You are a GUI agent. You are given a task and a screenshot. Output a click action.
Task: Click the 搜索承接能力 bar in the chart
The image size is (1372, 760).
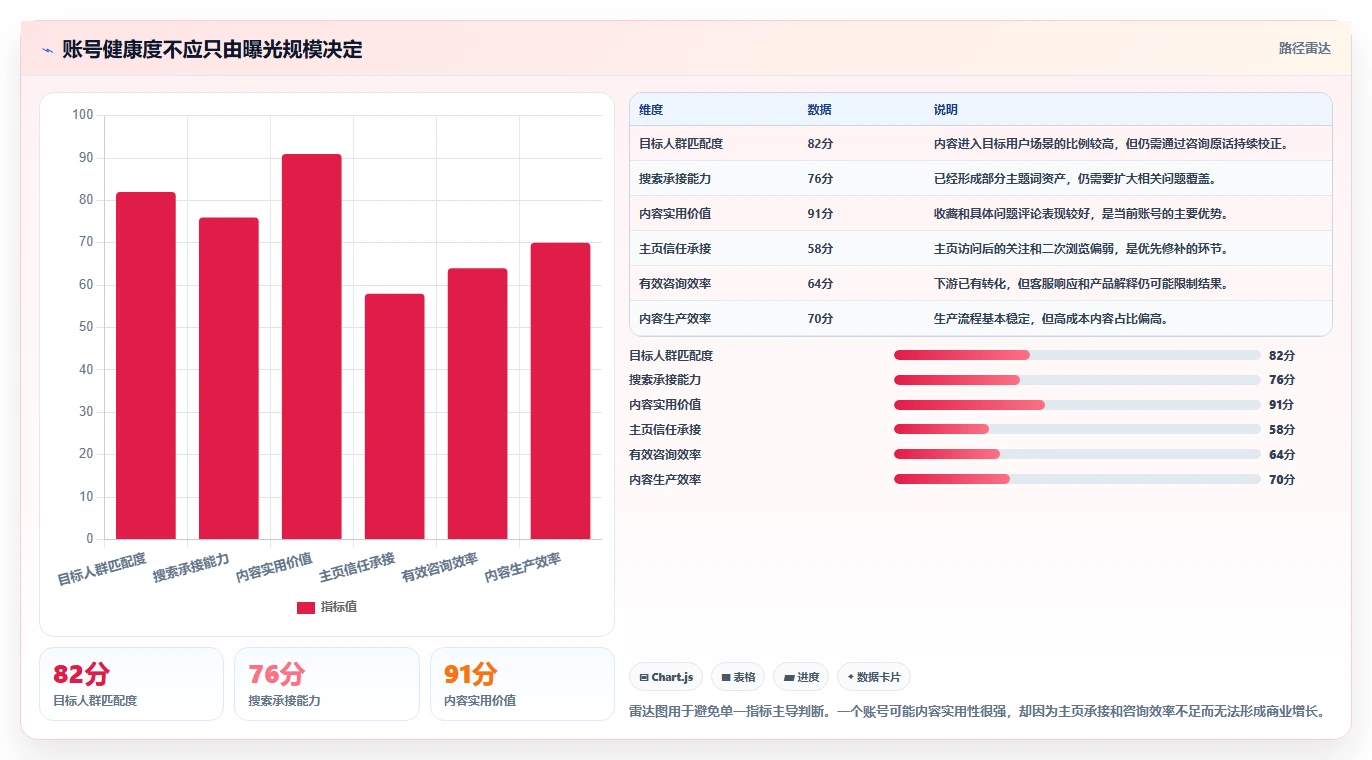coord(229,379)
